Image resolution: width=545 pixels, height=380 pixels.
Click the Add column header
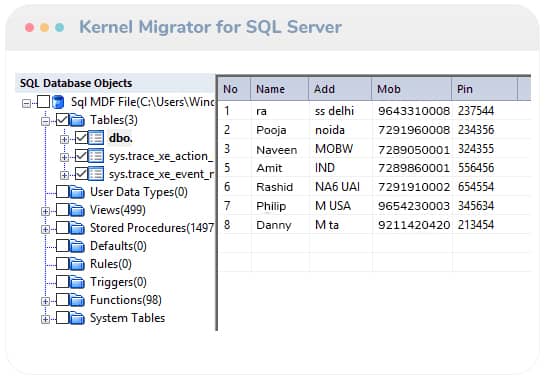click(x=340, y=89)
